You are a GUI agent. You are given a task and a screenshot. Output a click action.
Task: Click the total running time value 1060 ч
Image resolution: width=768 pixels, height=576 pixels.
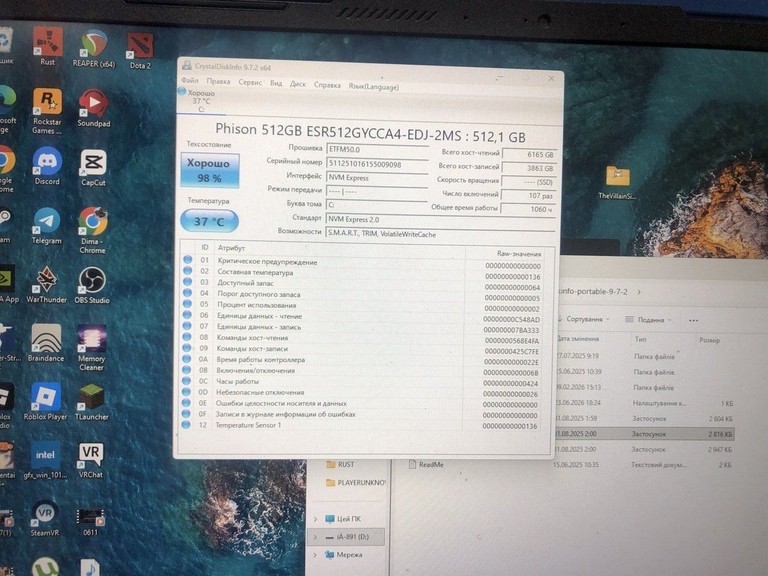coord(528,209)
